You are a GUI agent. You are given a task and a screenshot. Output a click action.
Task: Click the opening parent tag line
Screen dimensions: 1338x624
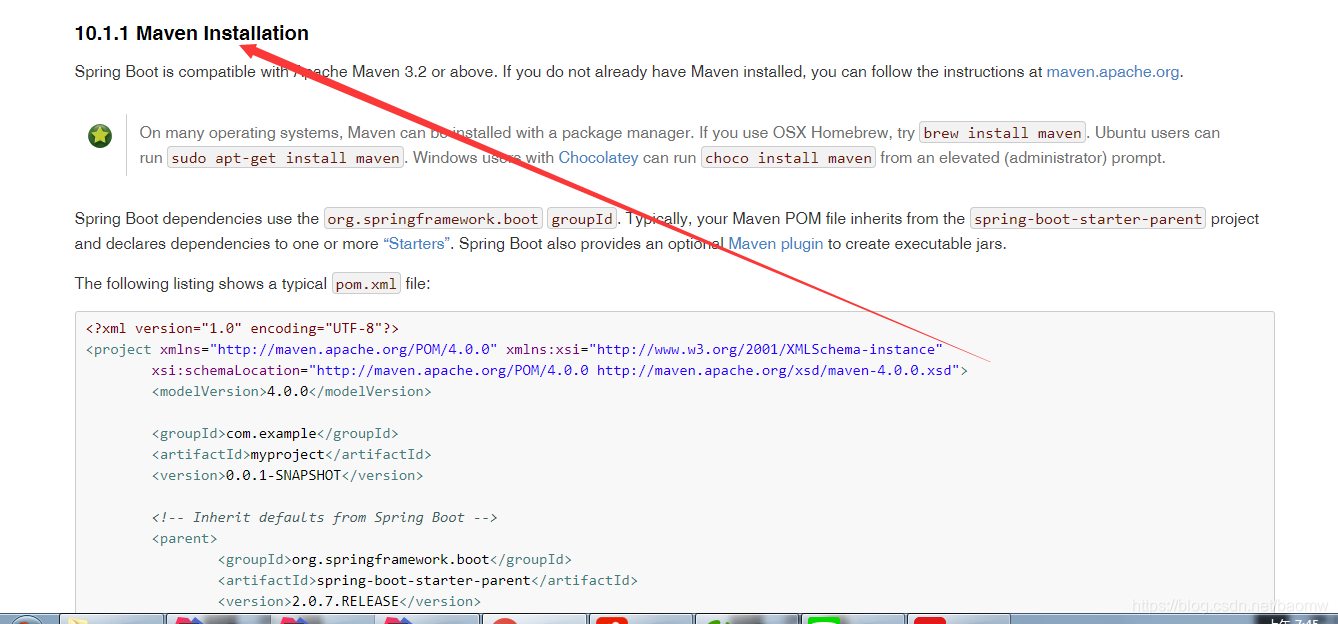[x=184, y=538]
